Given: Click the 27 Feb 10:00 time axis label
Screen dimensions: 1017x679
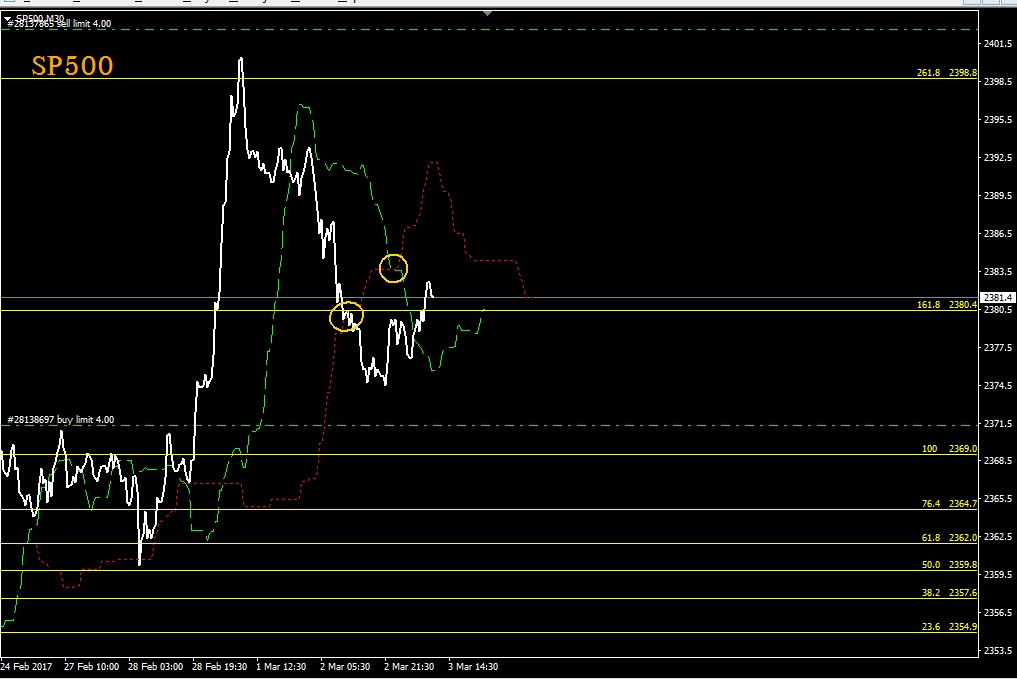Looking at the screenshot, I should tap(91, 667).
